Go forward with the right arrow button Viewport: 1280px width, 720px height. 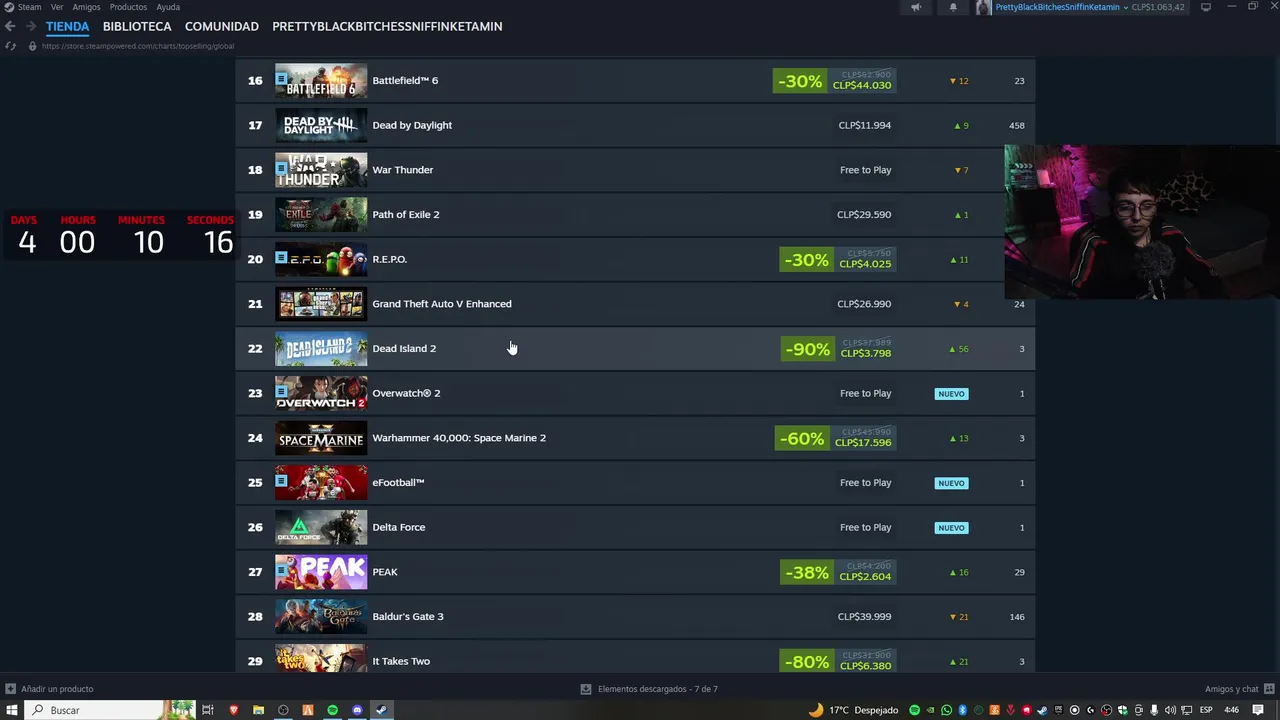pyautogui.click(x=31, y=26)
